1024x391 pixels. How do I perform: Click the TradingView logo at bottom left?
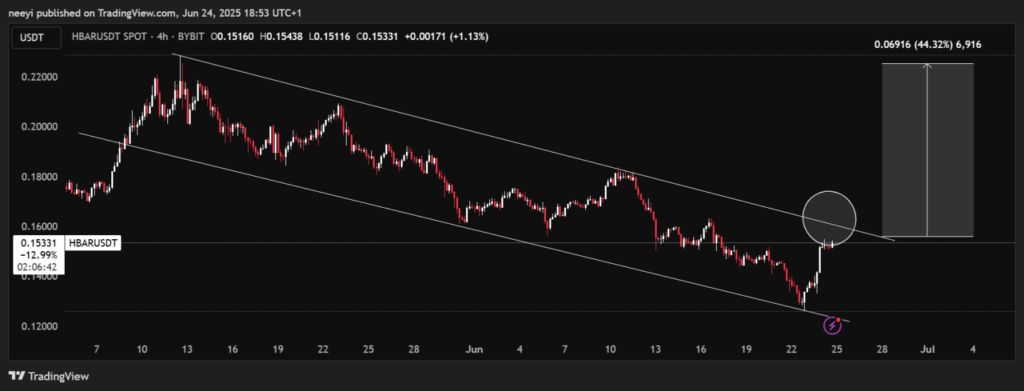[x=48, y=376]
